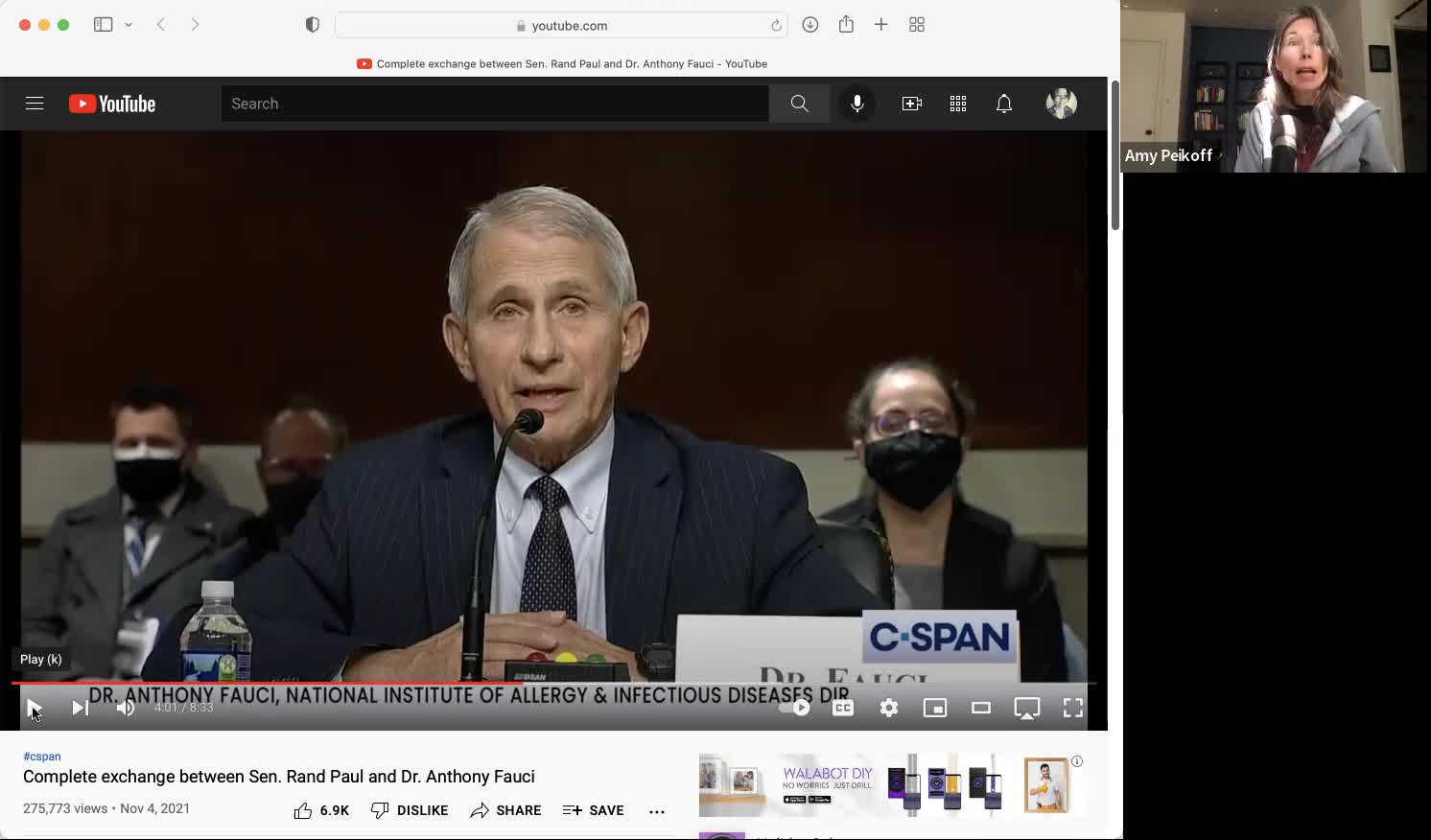Go forward in Safari
This screenshot has width=1431, height=840.
pos(196,25)
